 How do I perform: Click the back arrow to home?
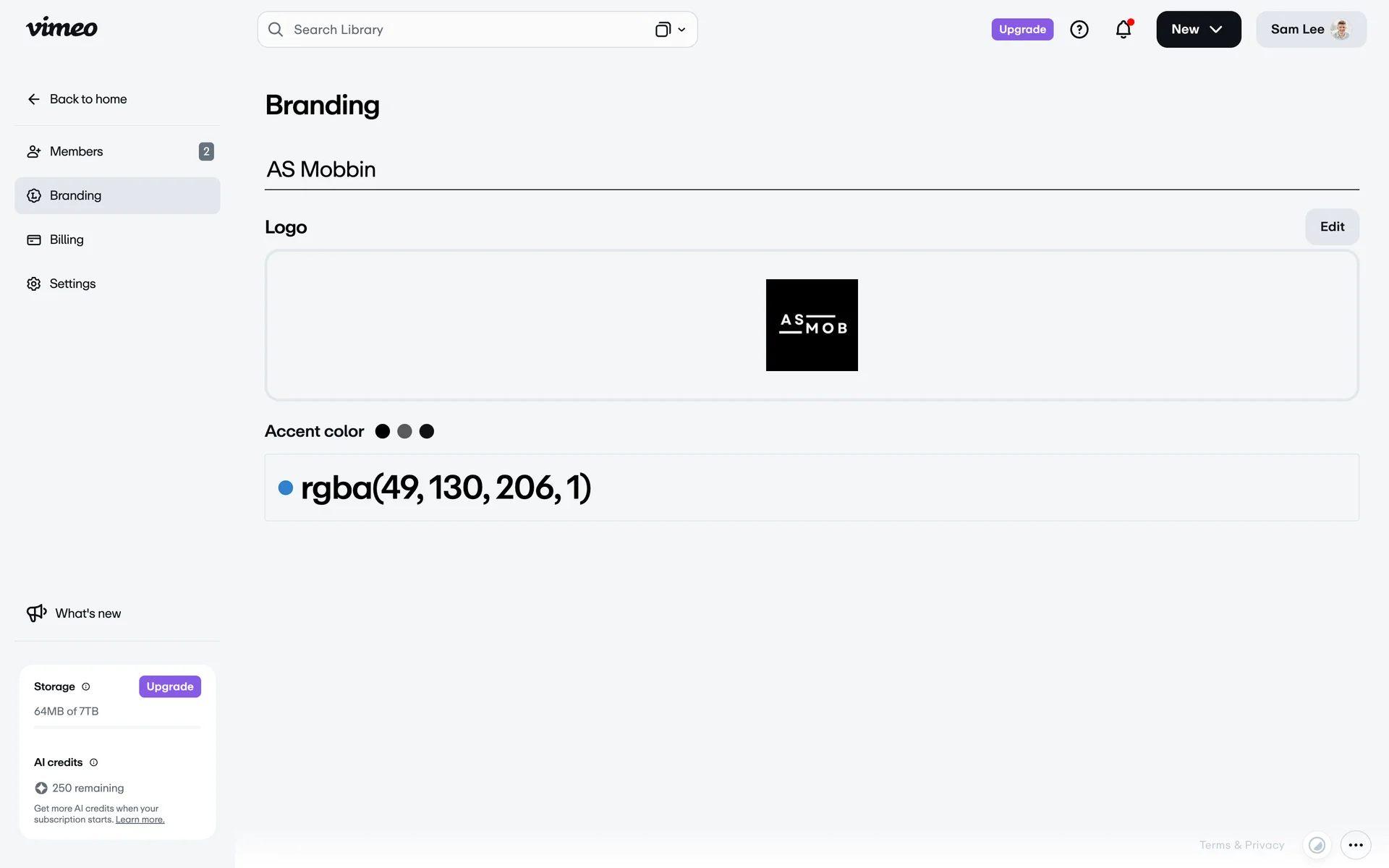point(34,99)
